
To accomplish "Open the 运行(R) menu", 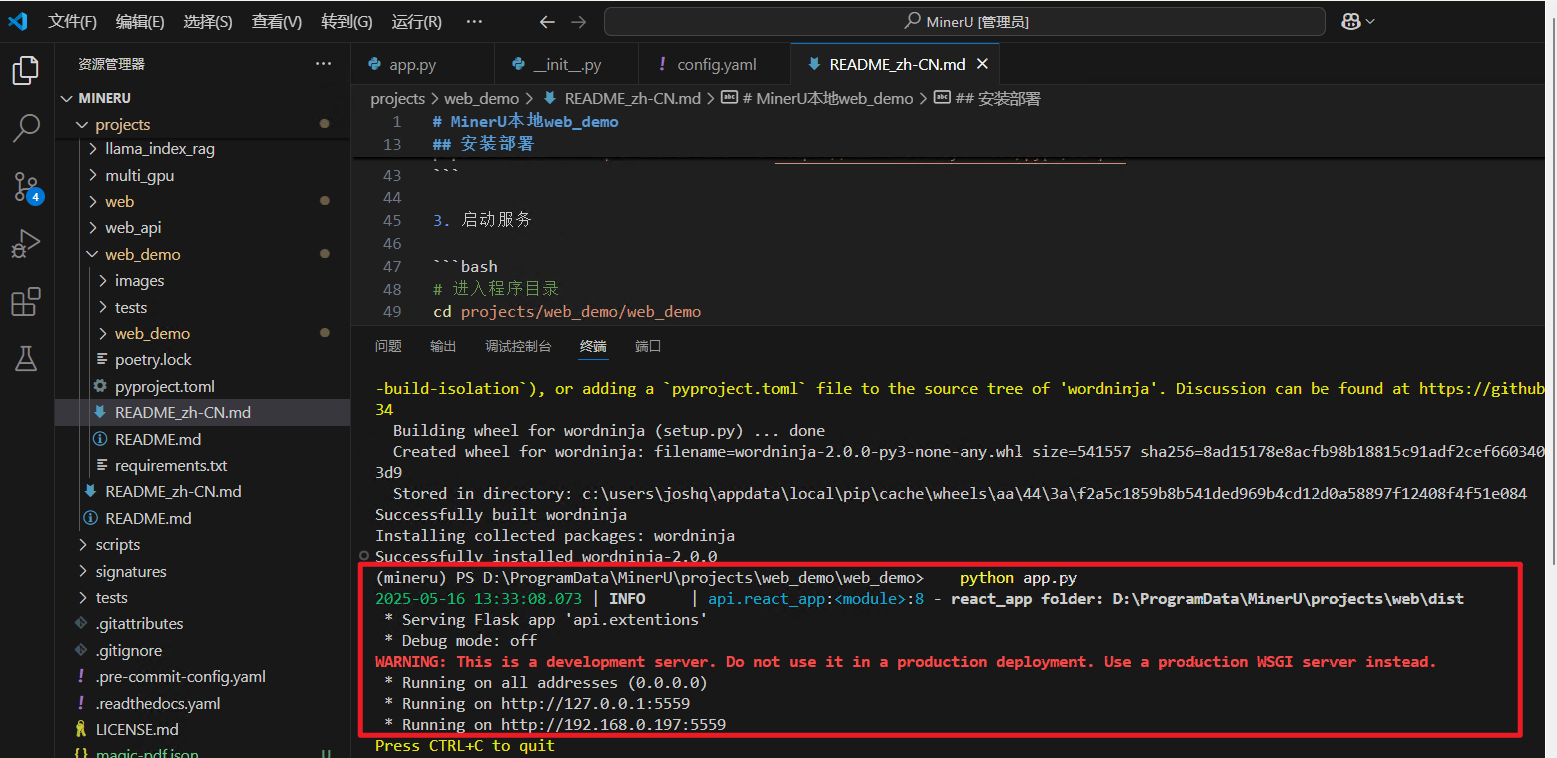I will click(416, 21).
